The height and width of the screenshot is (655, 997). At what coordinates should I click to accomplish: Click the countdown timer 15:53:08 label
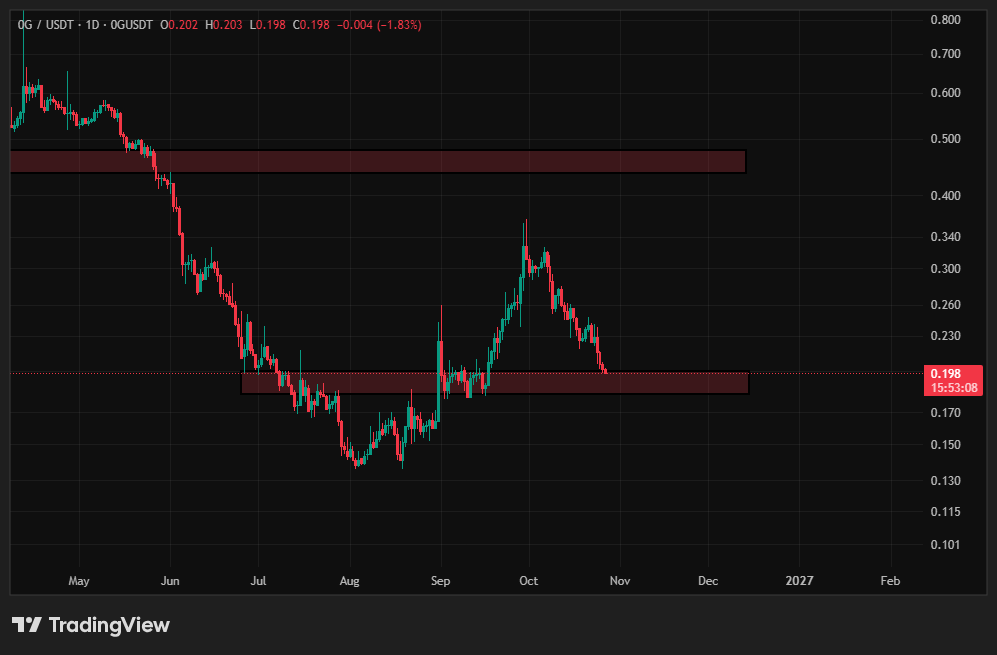point(954,388)
